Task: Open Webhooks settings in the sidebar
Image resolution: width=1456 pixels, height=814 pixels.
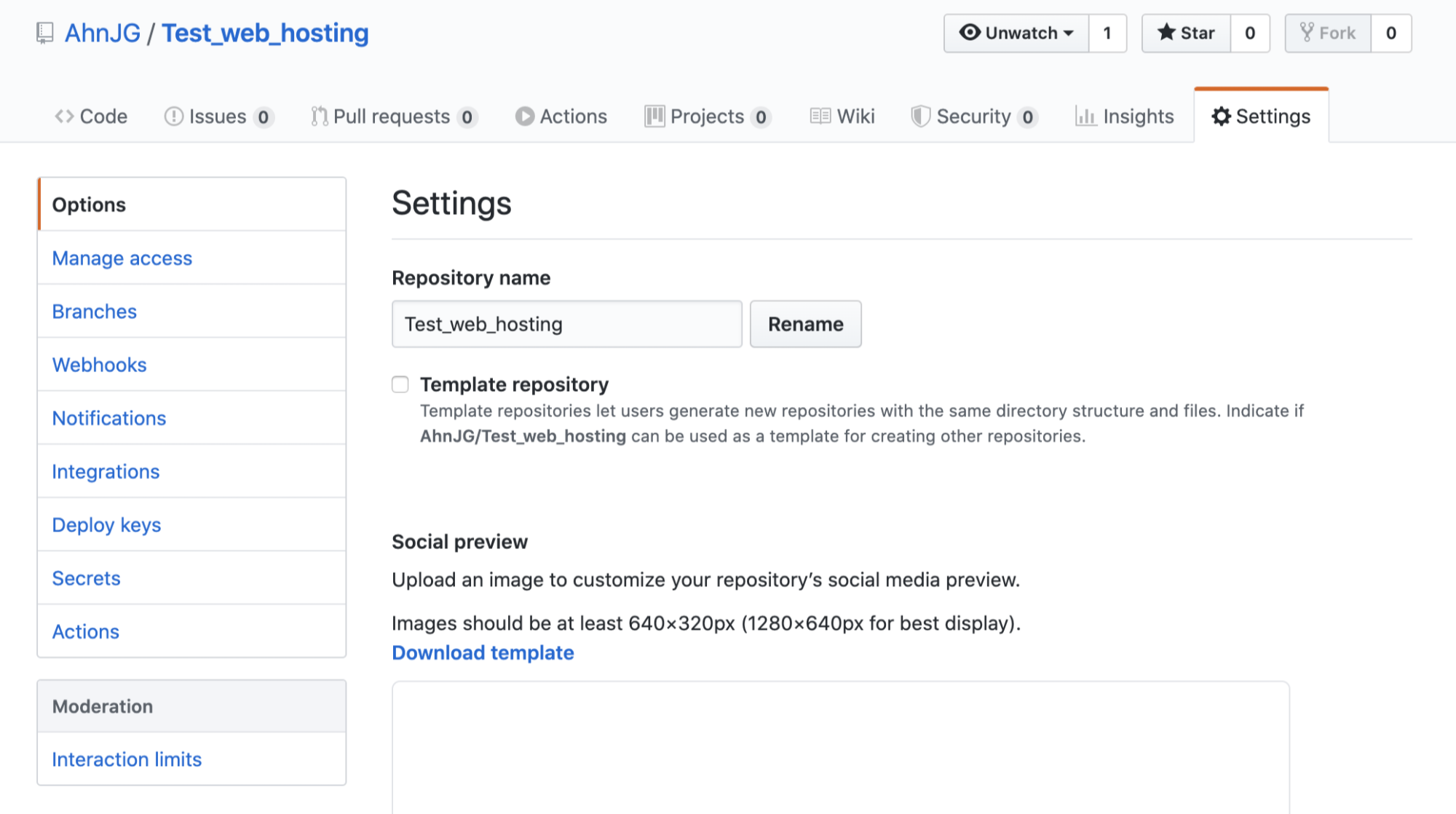Action: 99,365
